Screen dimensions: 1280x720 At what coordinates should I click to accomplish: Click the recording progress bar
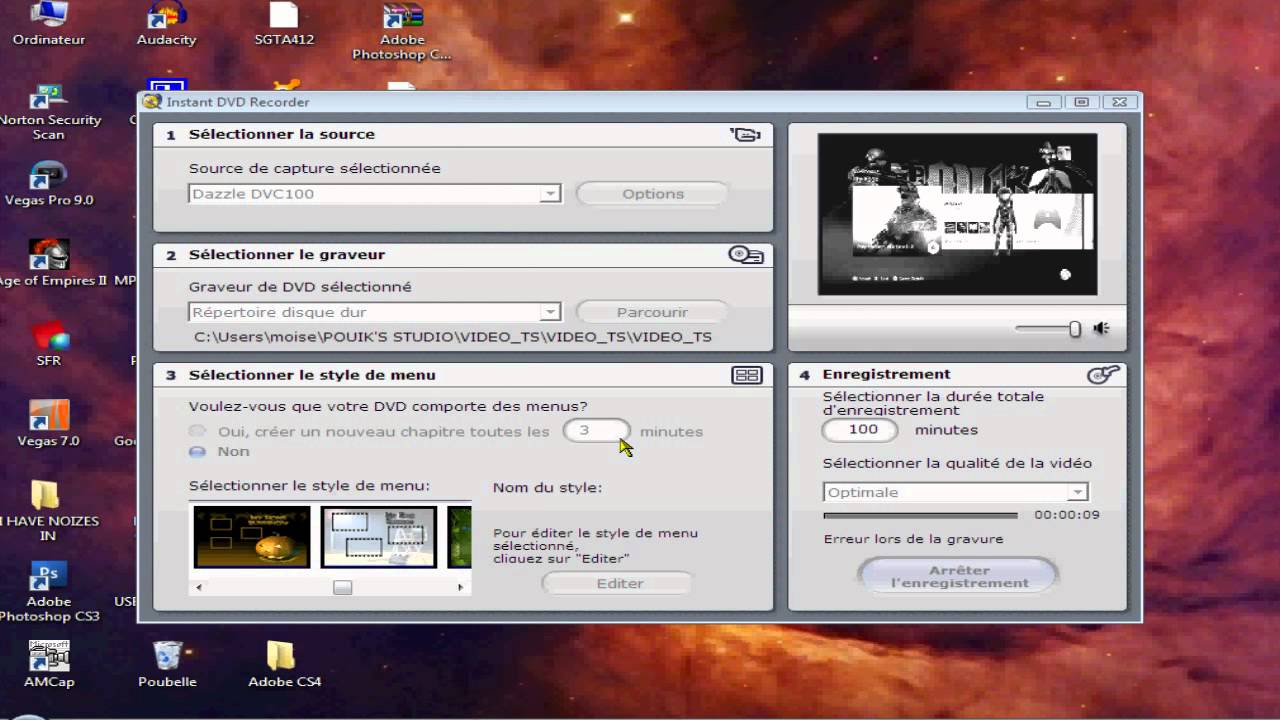click(920, 515)
